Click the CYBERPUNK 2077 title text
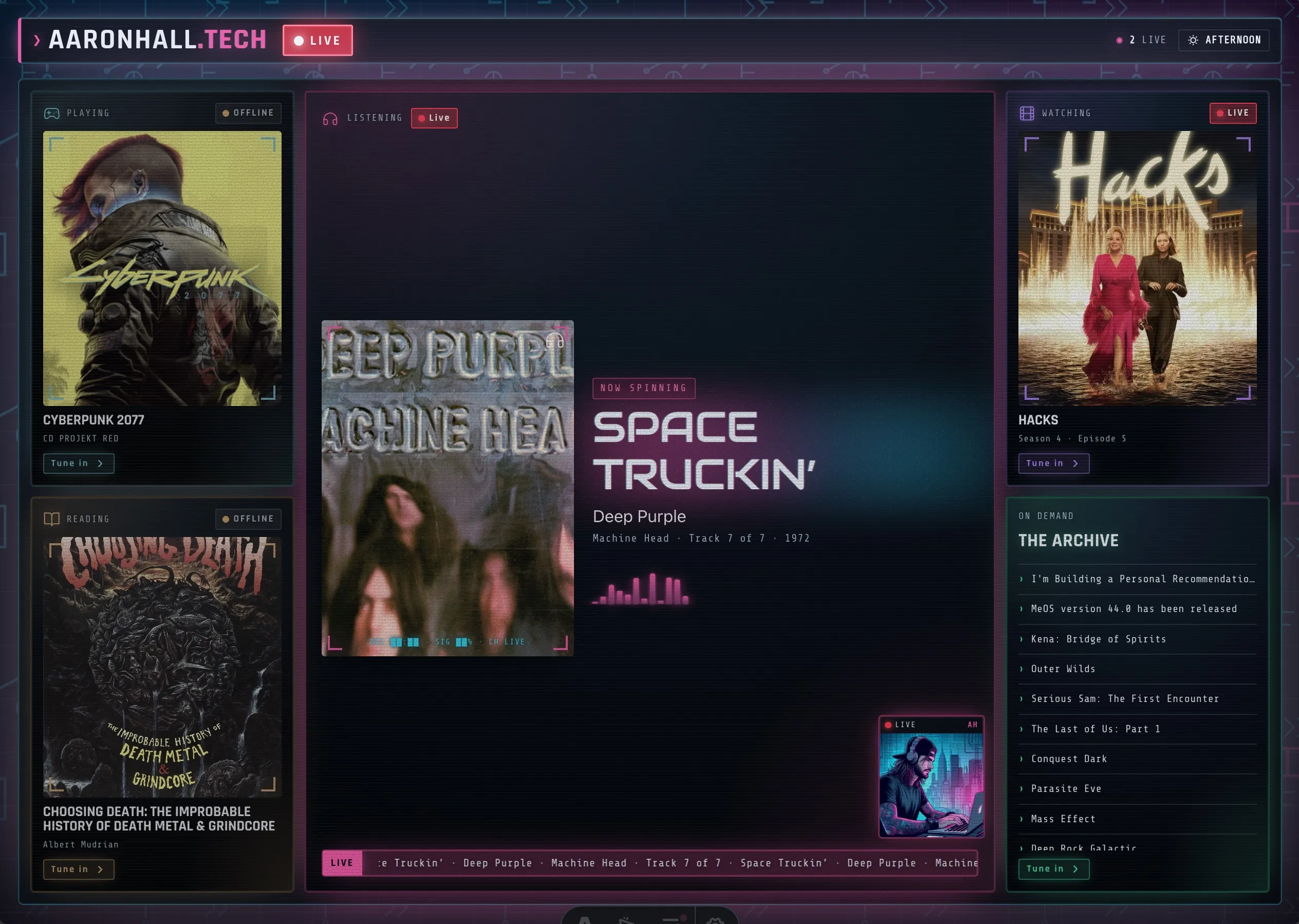Image resolution: width=1299 pixels, height=924 pixels. point(94,420)
